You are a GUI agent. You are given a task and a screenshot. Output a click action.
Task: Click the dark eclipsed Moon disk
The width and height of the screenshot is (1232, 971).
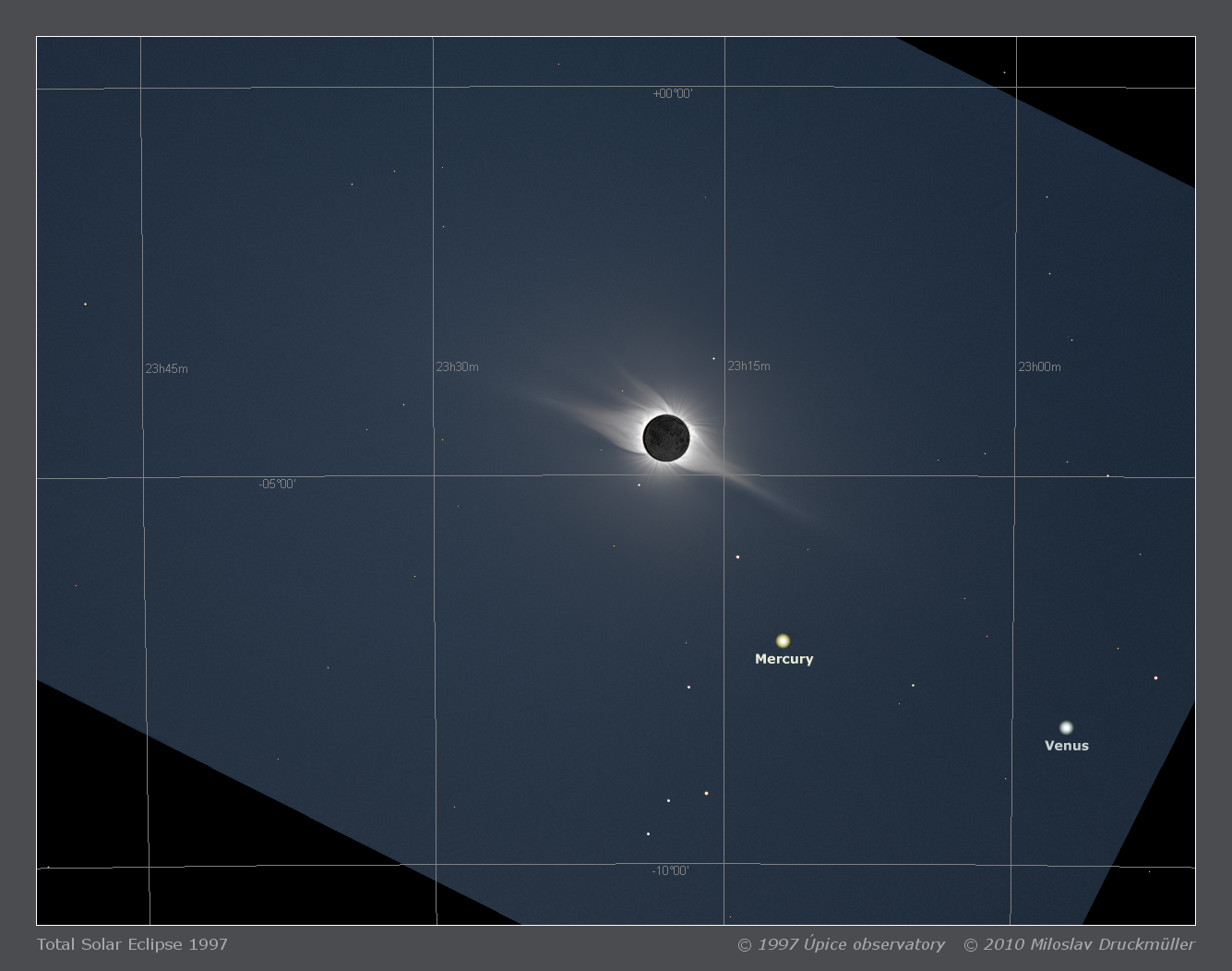coord(665,437)
